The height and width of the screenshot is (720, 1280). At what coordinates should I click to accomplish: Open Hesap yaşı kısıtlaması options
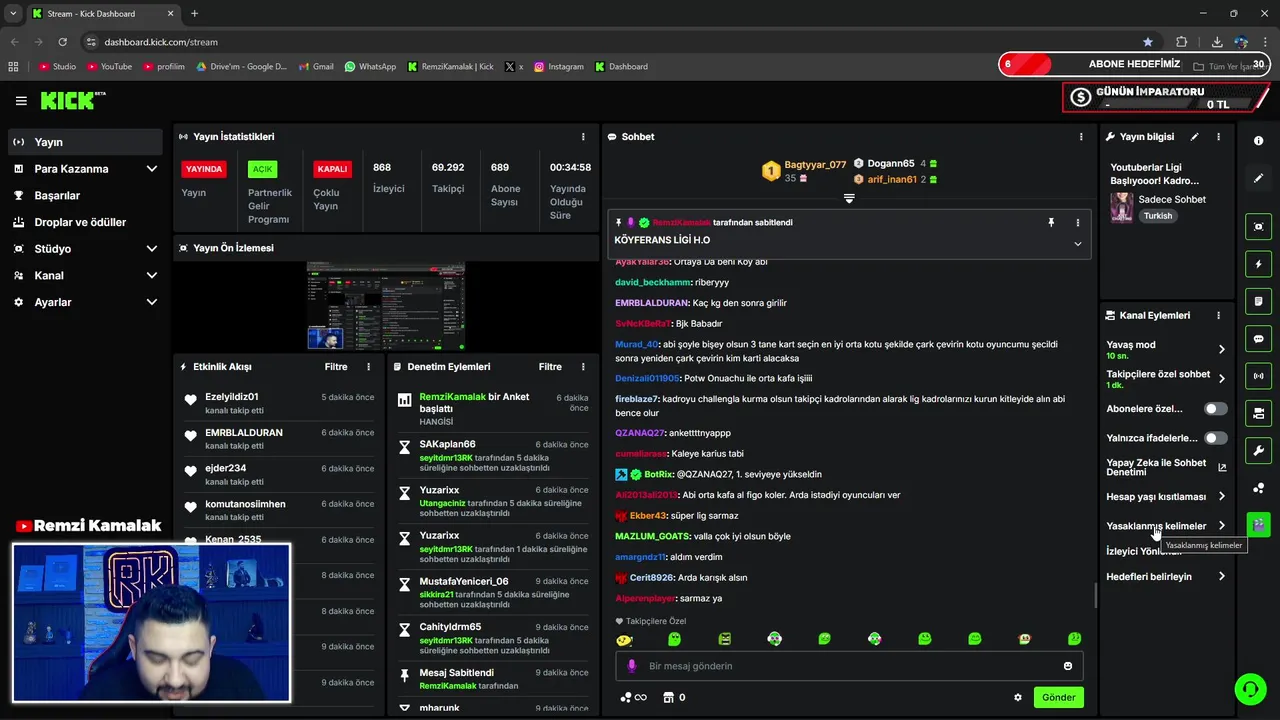[1166, 496]
